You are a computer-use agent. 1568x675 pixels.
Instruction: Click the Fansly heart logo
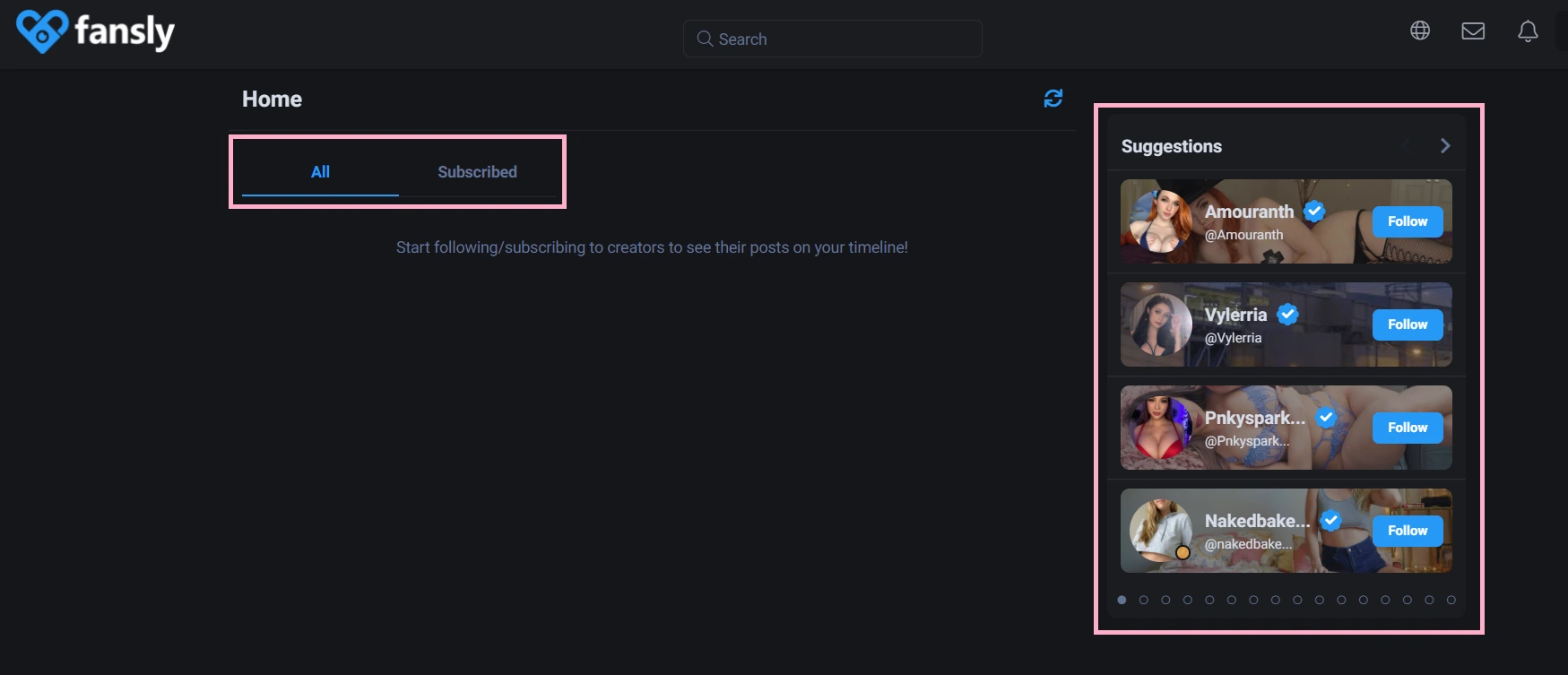(41, 31)
